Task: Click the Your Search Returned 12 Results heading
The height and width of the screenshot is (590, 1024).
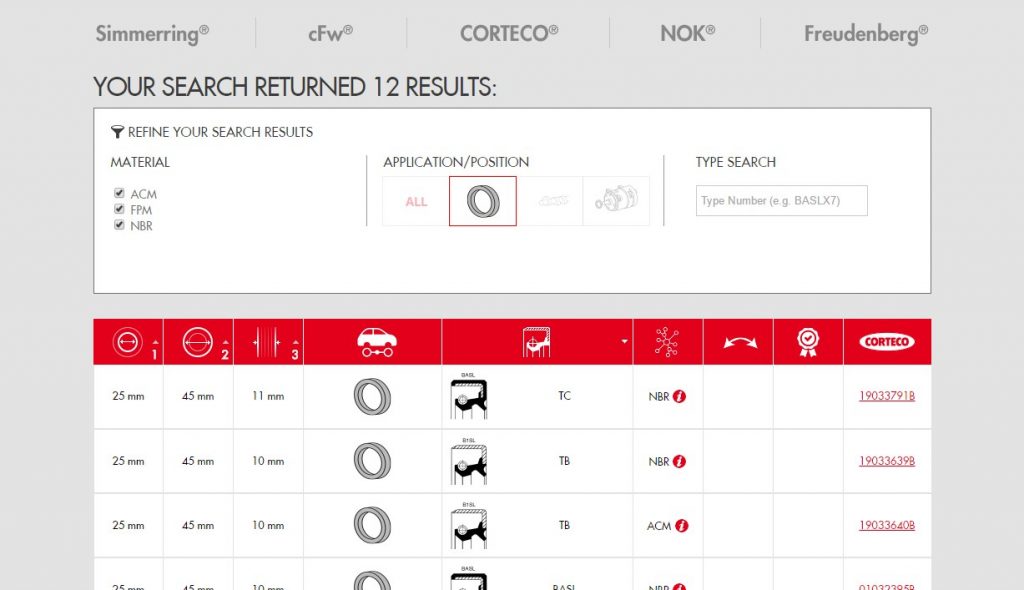Action: click(x=295, y=87)
